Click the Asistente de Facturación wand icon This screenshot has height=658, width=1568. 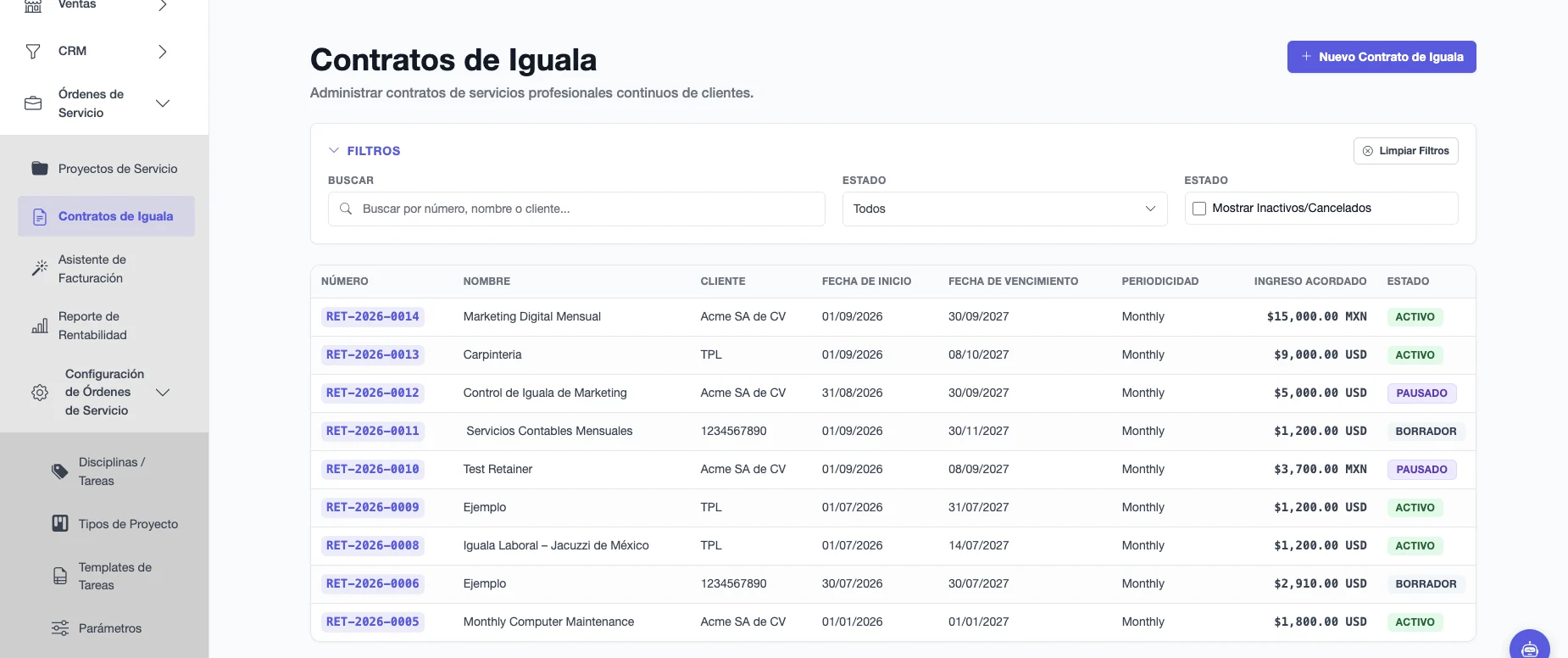coord(40,268)
